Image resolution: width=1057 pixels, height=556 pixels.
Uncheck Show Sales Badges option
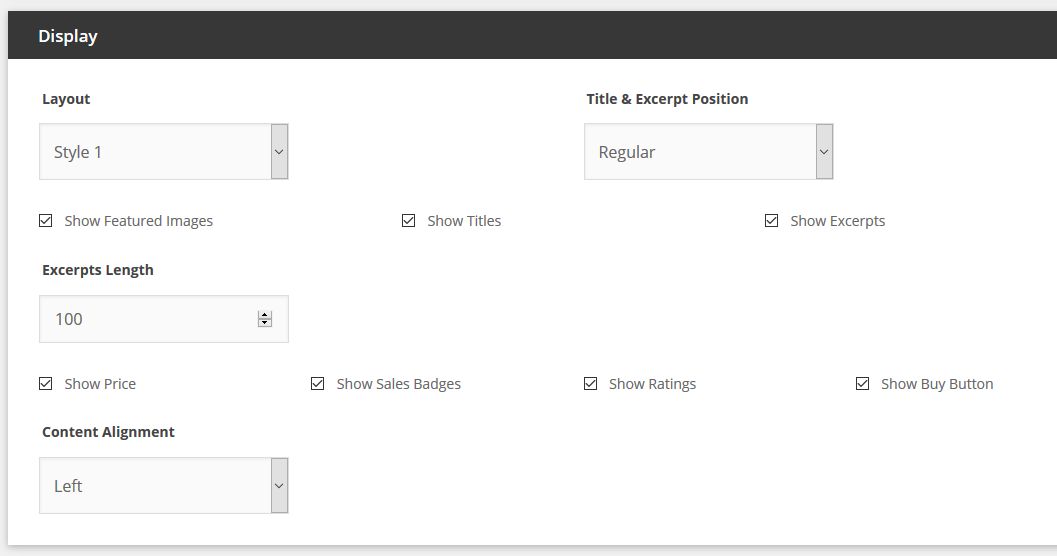tap(318, 384)
